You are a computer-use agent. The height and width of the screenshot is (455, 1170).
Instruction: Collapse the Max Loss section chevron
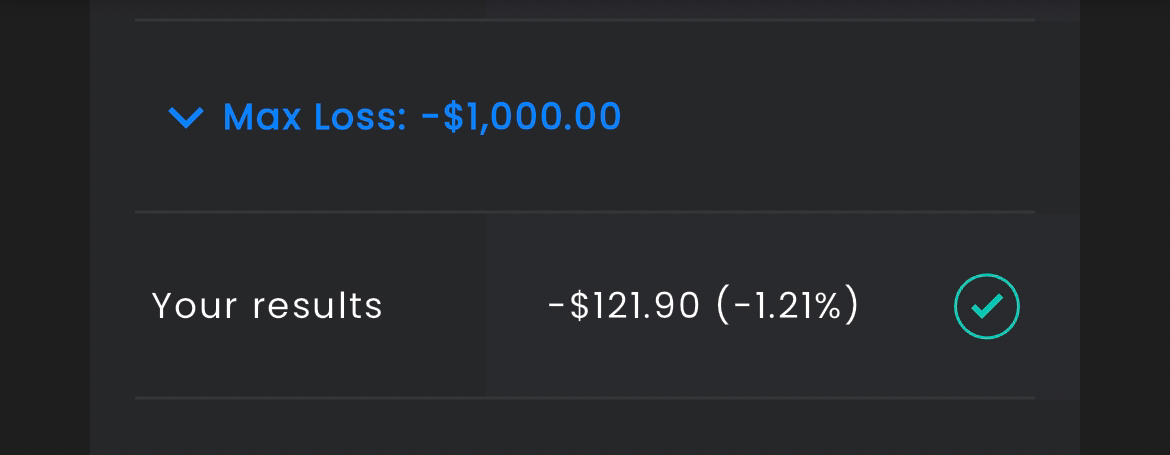(186, 117)
